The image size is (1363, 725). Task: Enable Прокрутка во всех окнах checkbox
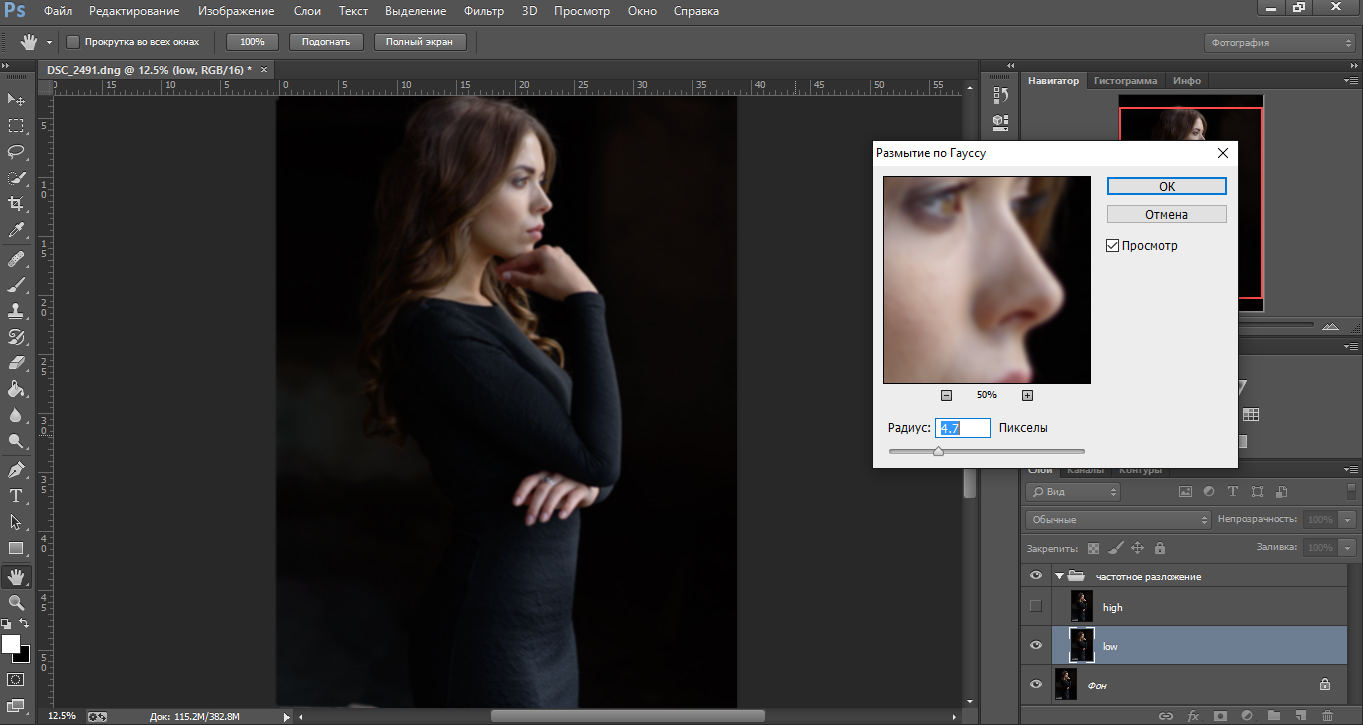click(x=73, y=42)
